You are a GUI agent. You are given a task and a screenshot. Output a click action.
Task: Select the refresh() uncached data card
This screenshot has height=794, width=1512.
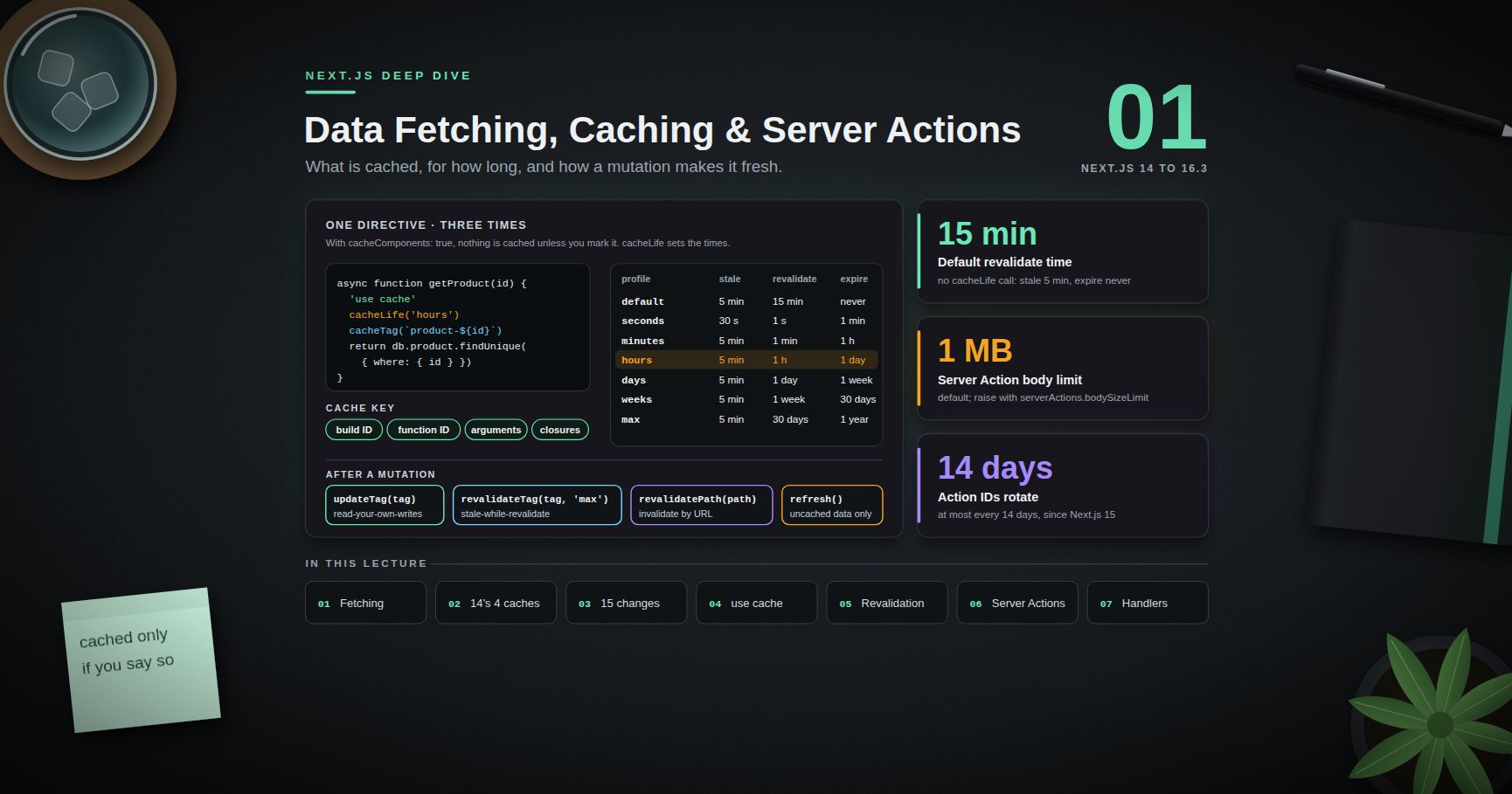pos(832,505)
